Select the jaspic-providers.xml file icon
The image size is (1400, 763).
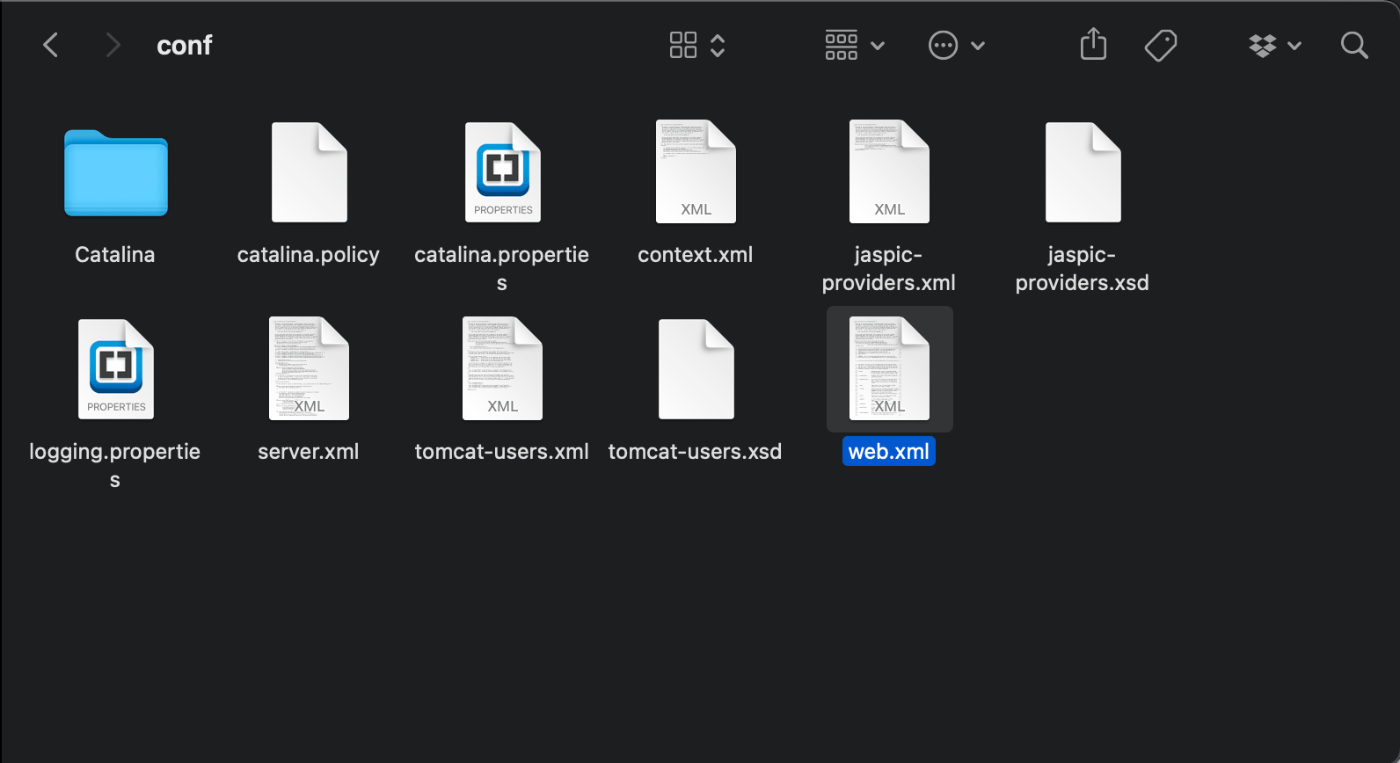(x=889, y=172)
